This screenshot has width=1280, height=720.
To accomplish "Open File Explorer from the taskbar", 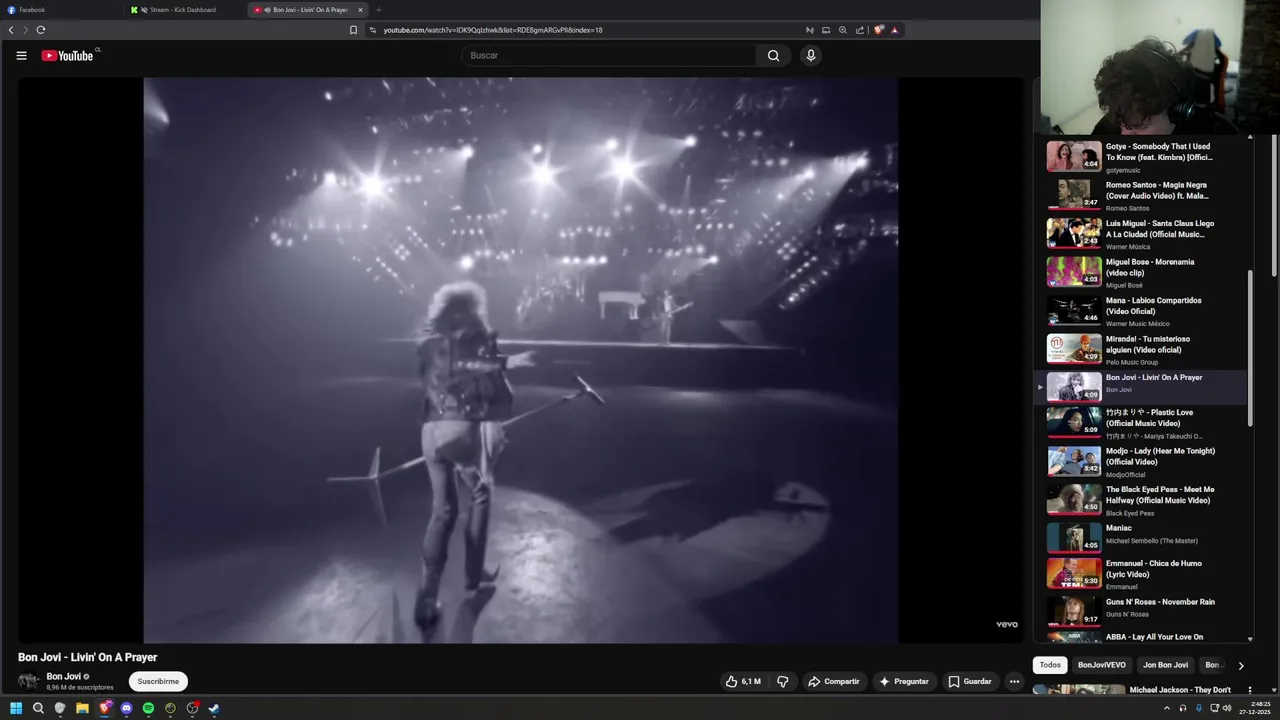I will pos(82,708).
